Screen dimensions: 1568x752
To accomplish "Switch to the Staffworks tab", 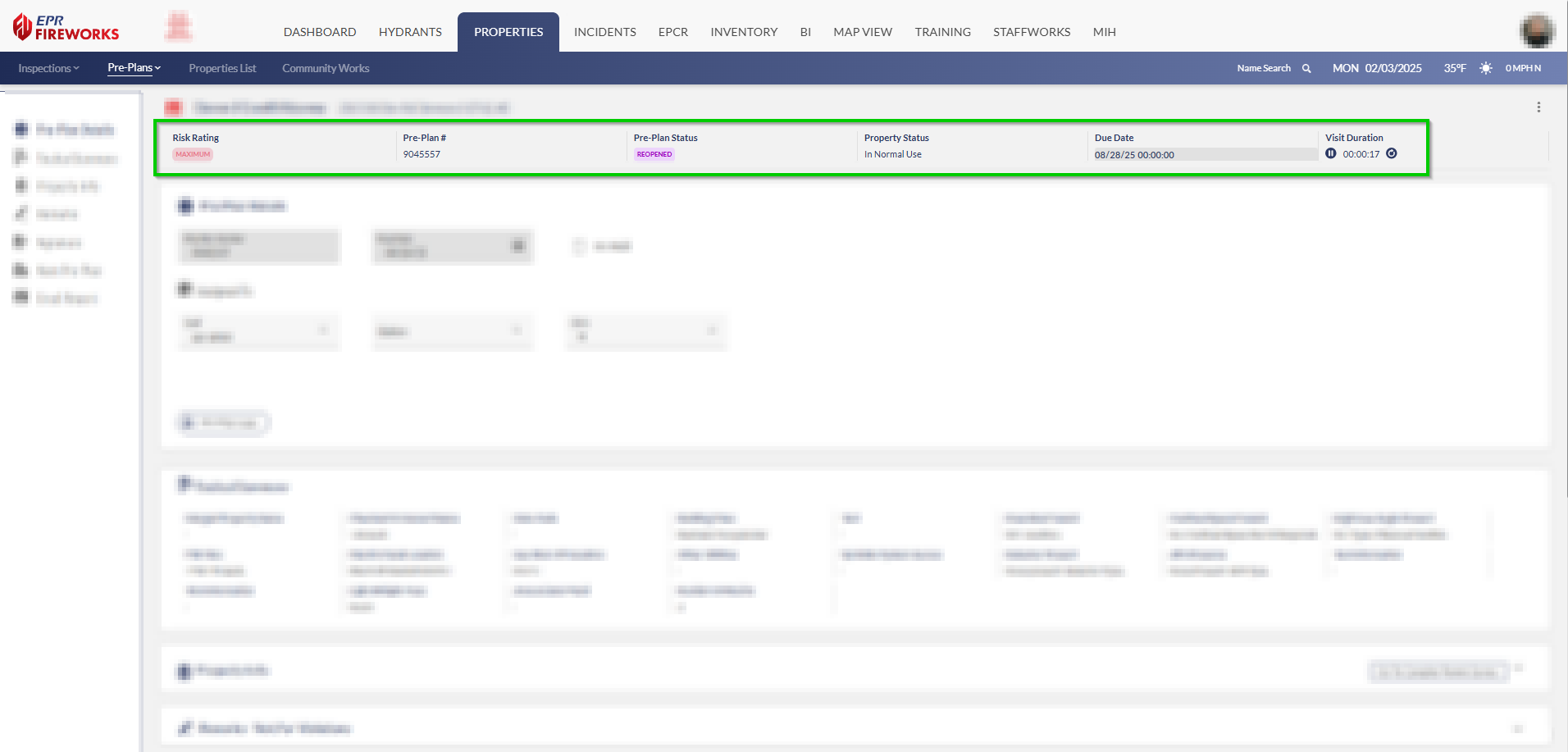I will (1032, 32).
